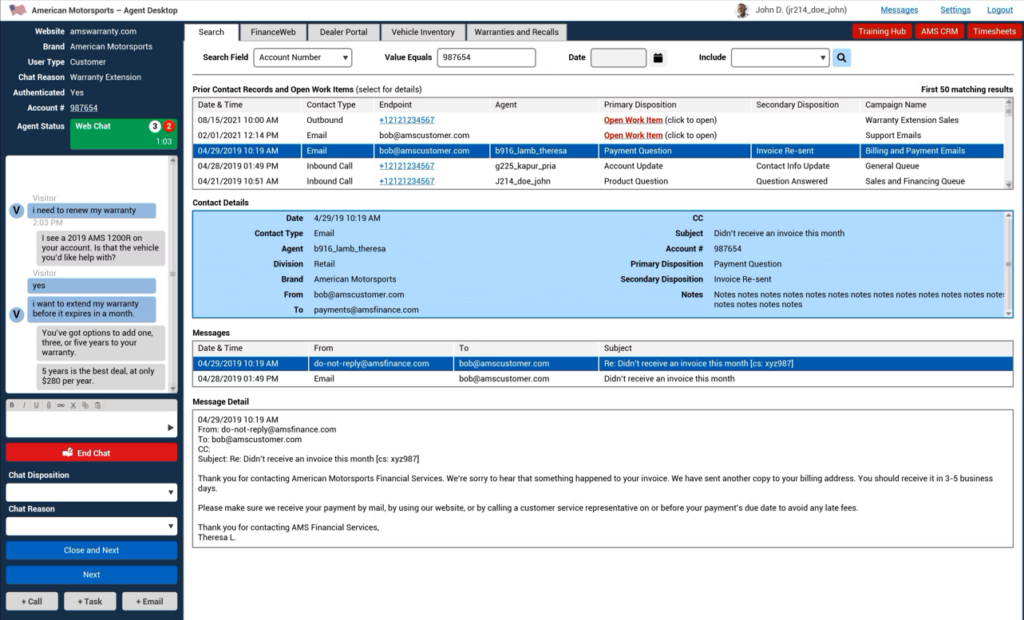Click phone link in 04/21/2019 row

tap(406, 181)
